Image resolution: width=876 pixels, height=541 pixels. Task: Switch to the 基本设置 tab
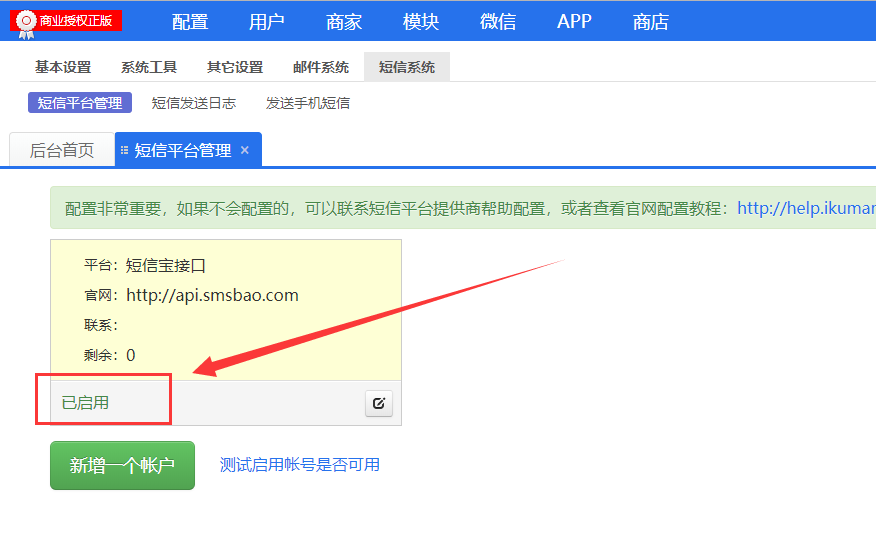click(63, 67)
